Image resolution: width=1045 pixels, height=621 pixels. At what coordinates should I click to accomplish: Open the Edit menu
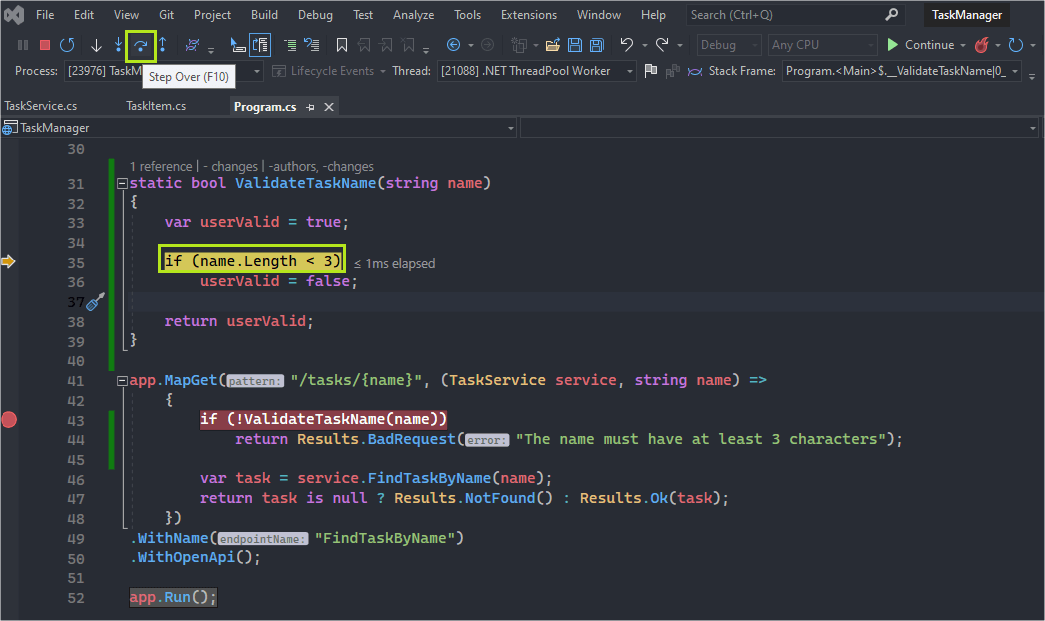pyautogui.click(x=84, y=15)
